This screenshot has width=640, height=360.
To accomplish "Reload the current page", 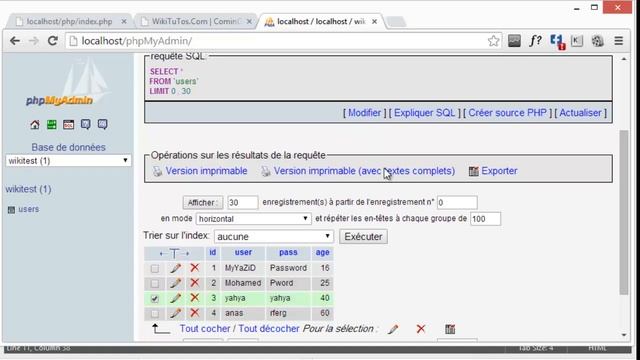I will pyautogui.click(x=53, y=41).
